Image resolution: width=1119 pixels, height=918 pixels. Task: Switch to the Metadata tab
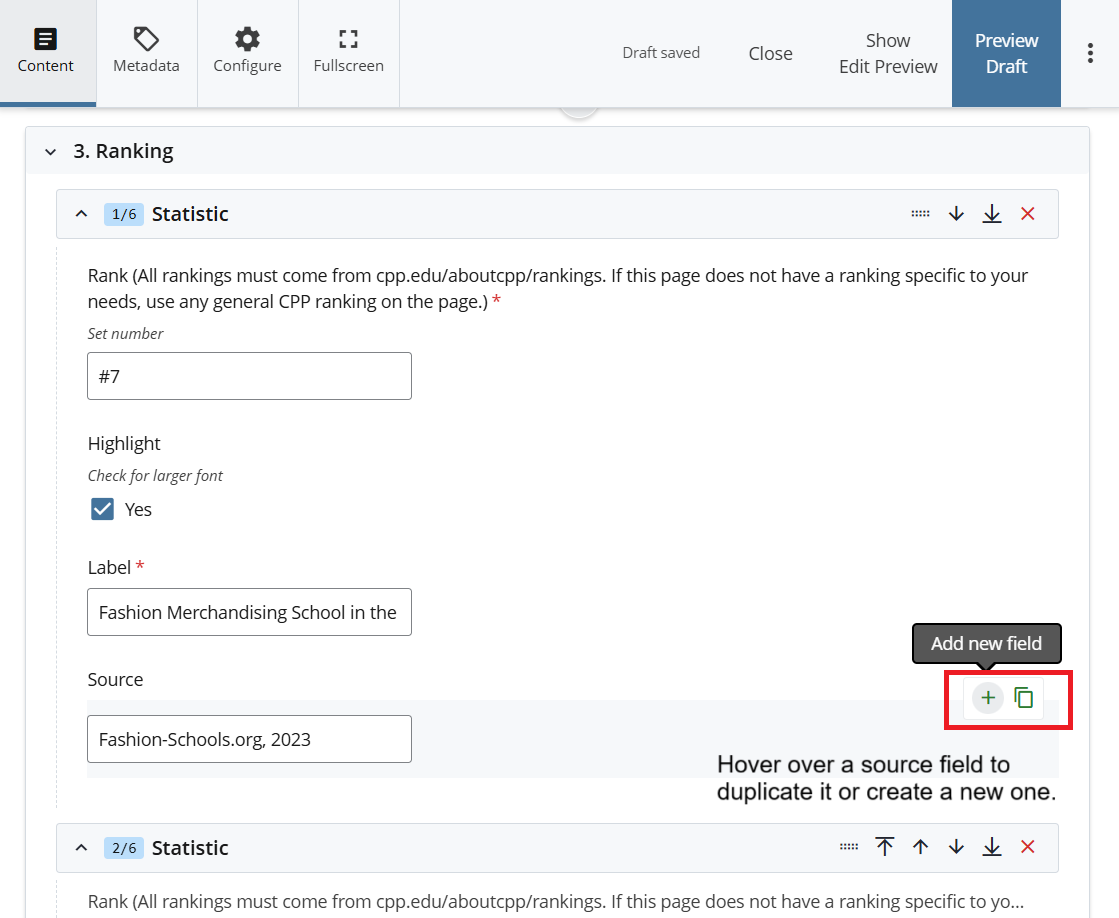pyautogui.click(x=146, y=52)
